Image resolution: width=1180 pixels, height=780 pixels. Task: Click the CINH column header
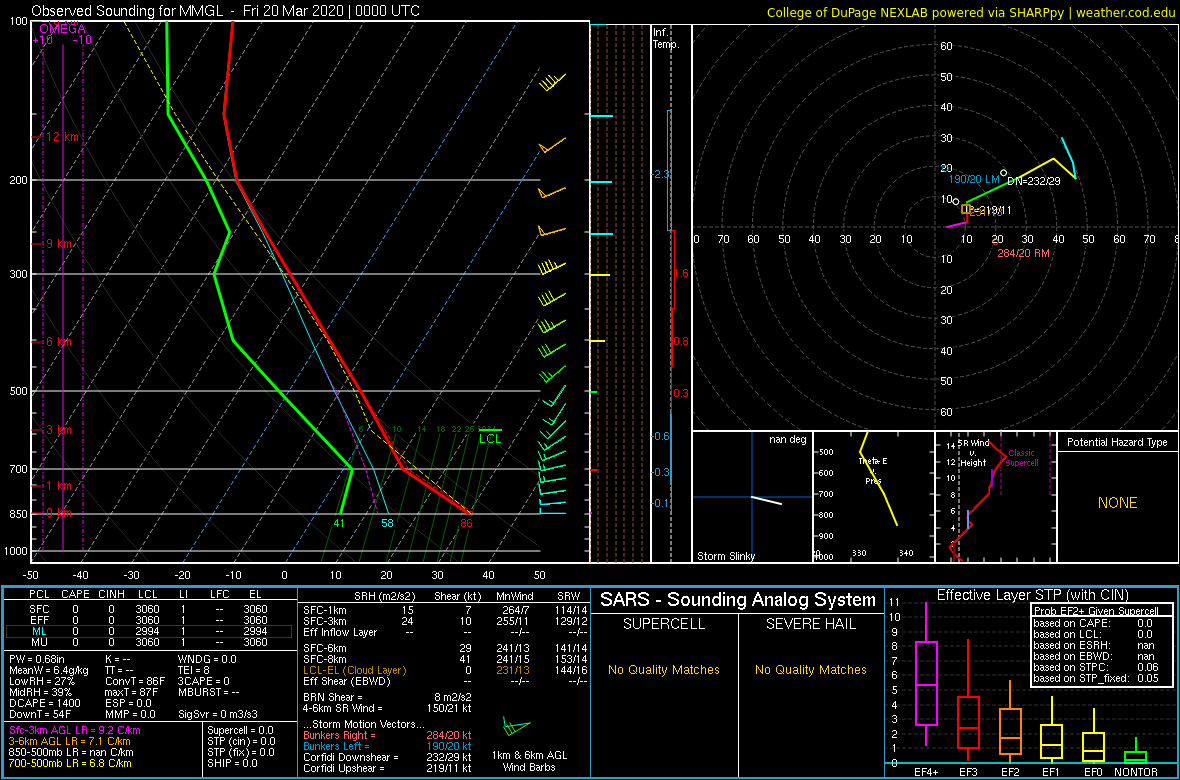click(x=113, y=594)
